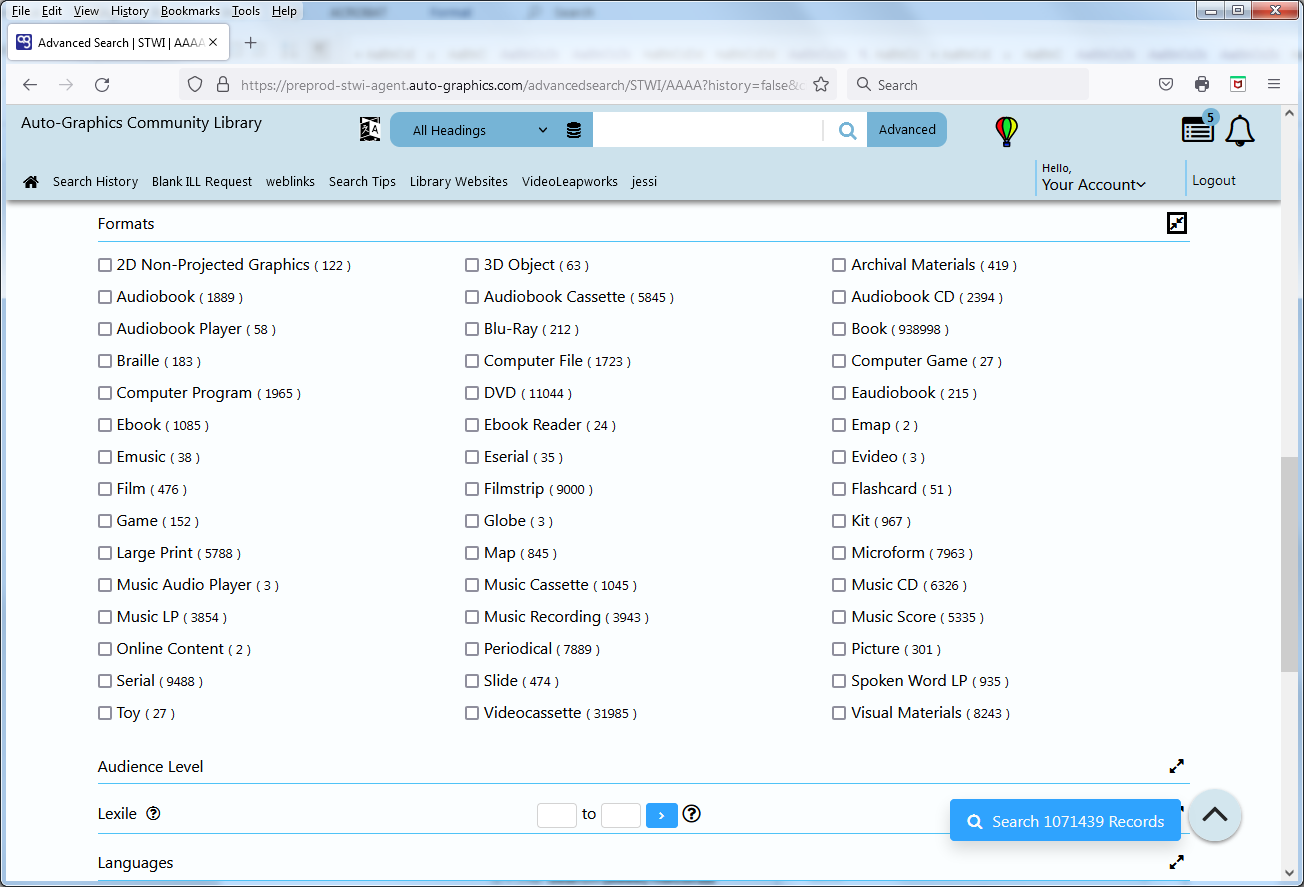Collapse the Formats section arrows icon

(1177, 223)
